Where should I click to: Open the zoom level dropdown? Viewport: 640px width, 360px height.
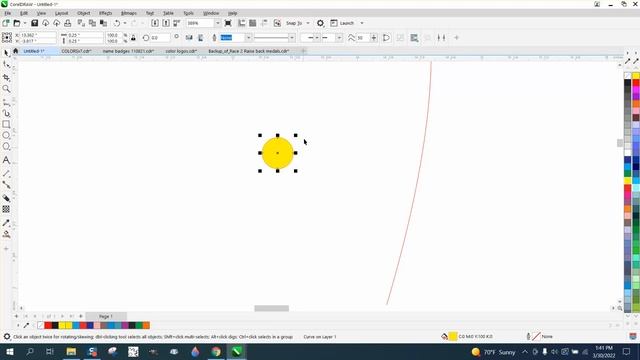pos(218,23)
